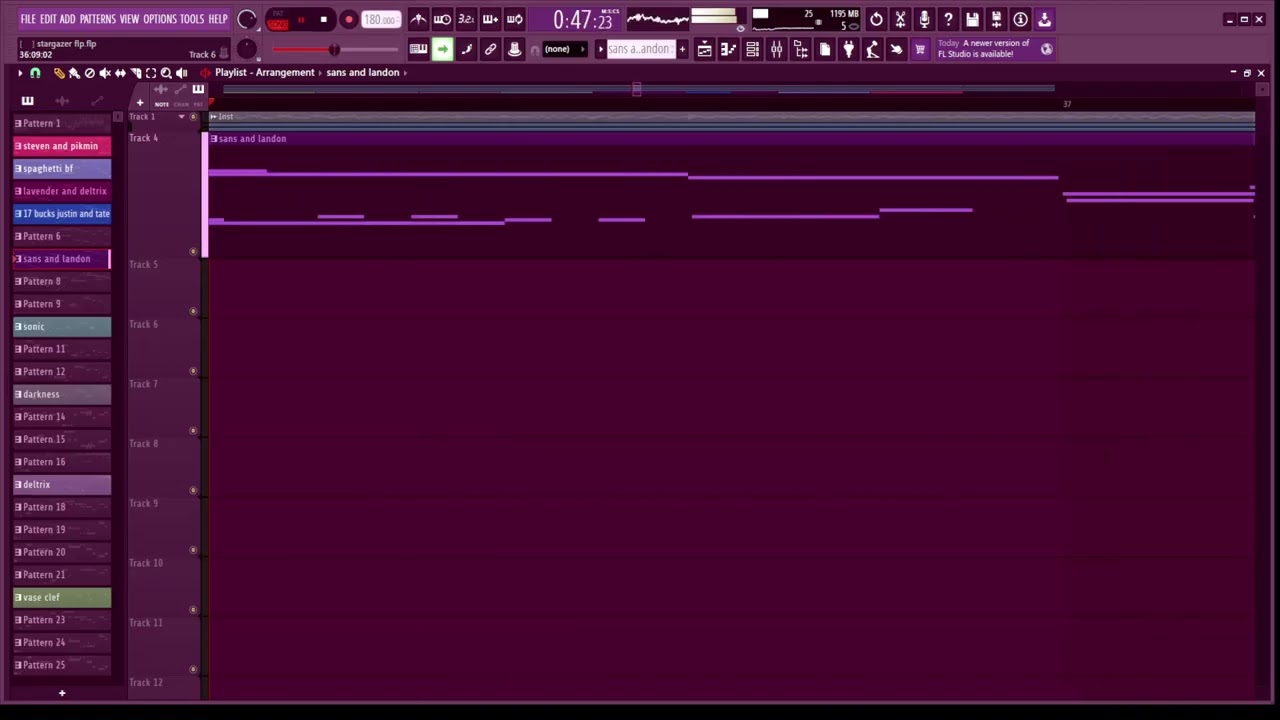Click the tempo tapper icon
The height and width of the screenshot is (720, 1280).
[x=873, y=49]
